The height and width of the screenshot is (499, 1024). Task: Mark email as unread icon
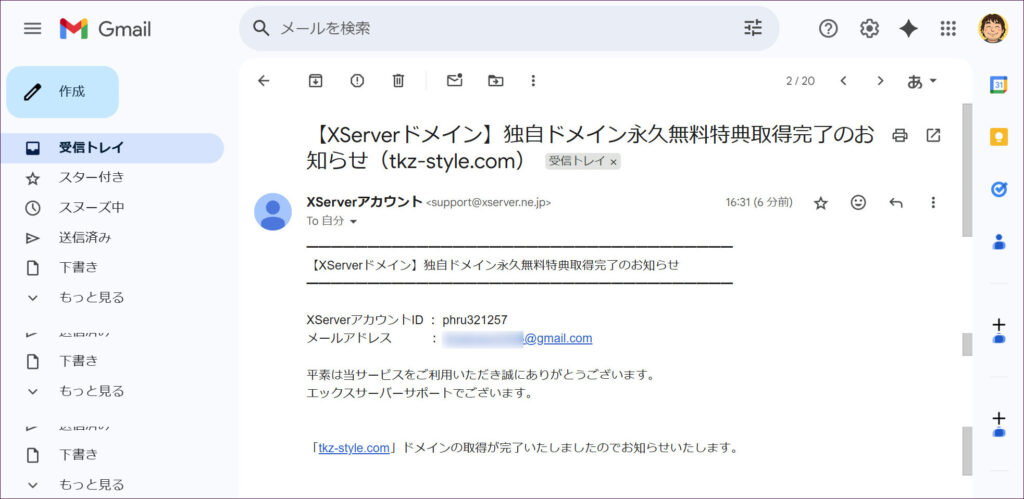pyautogui.click(x=455, y=81)
